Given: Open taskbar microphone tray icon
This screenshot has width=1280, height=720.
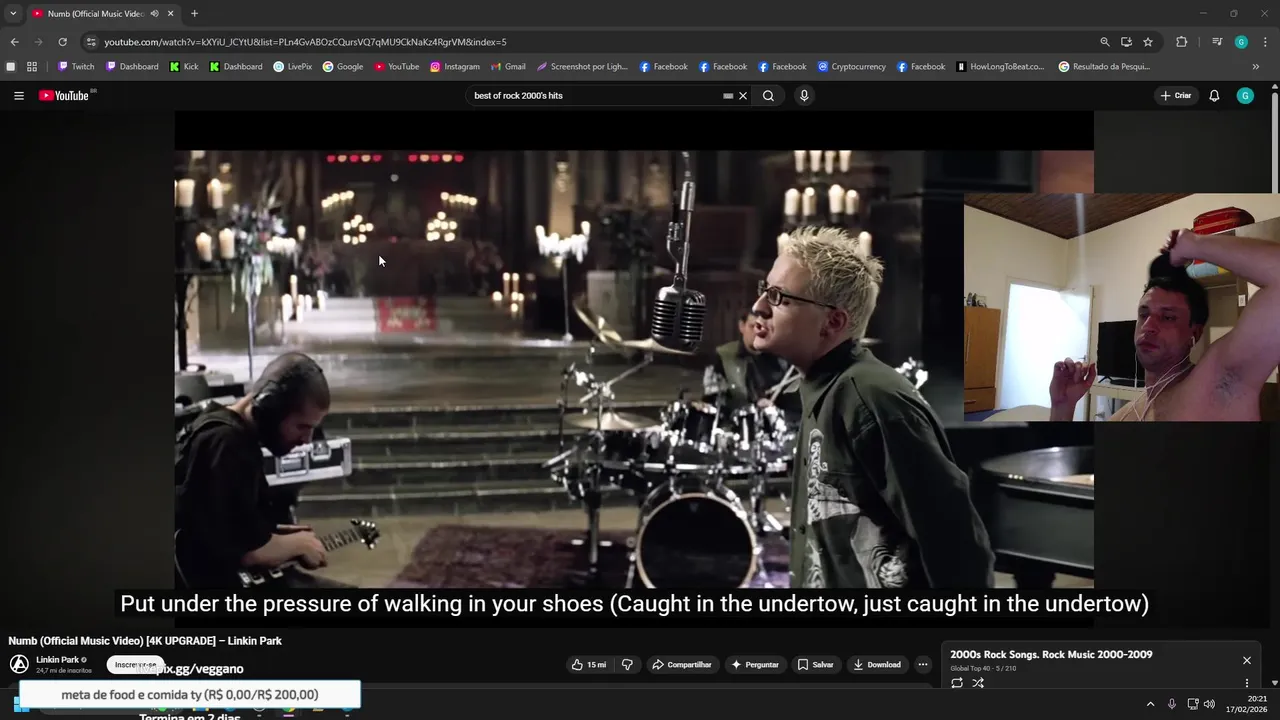Looking at the screenshot, I should coord(1172,704).
